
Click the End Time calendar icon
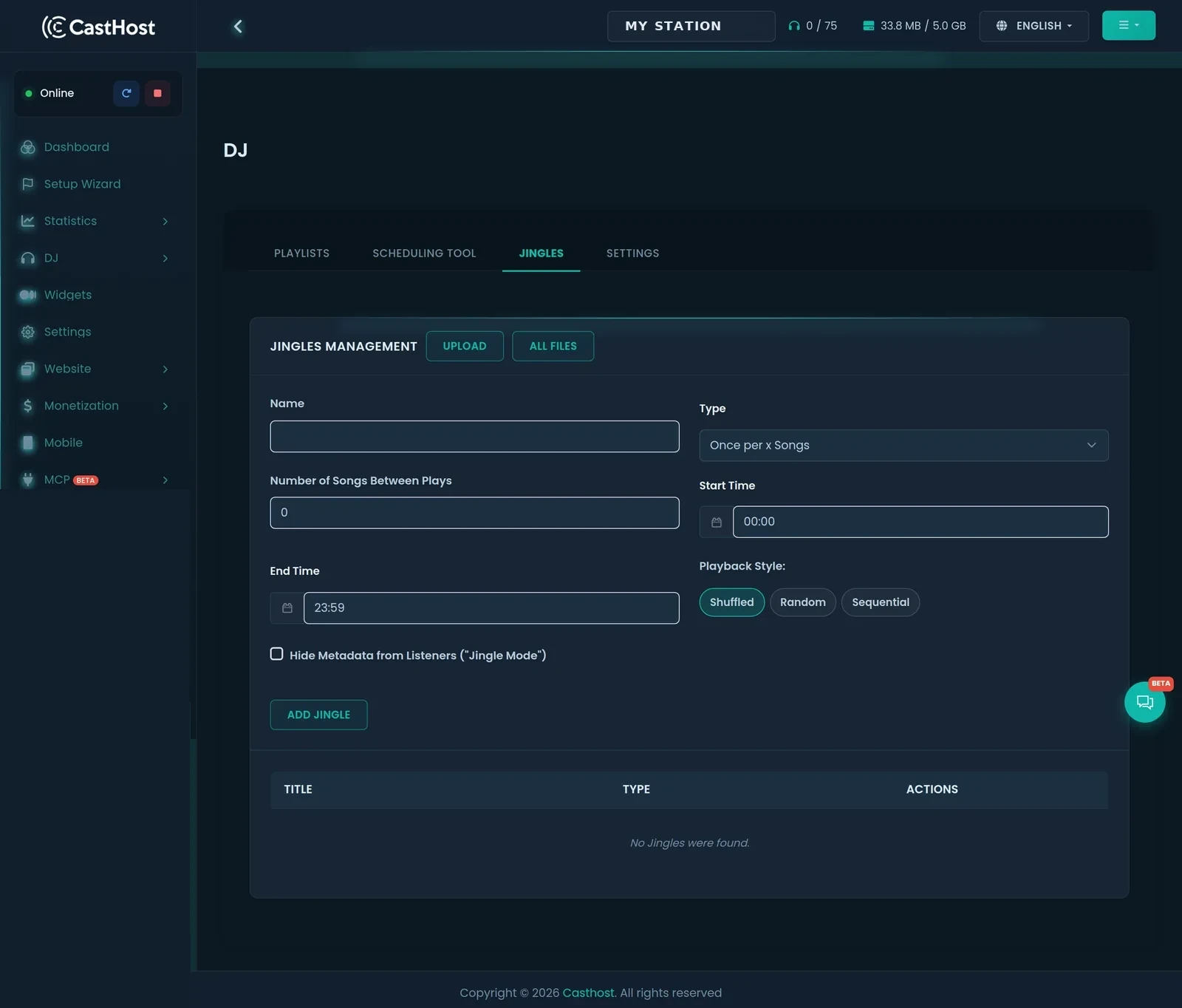(x=287, y=608)
